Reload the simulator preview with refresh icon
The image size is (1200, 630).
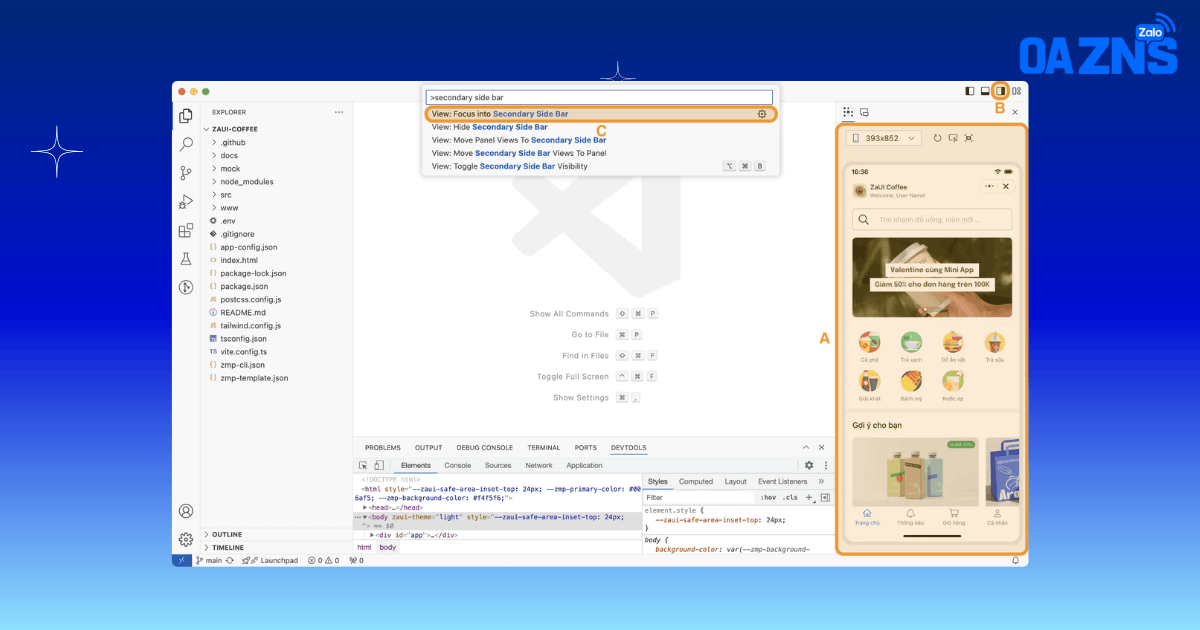coord(937,138)
